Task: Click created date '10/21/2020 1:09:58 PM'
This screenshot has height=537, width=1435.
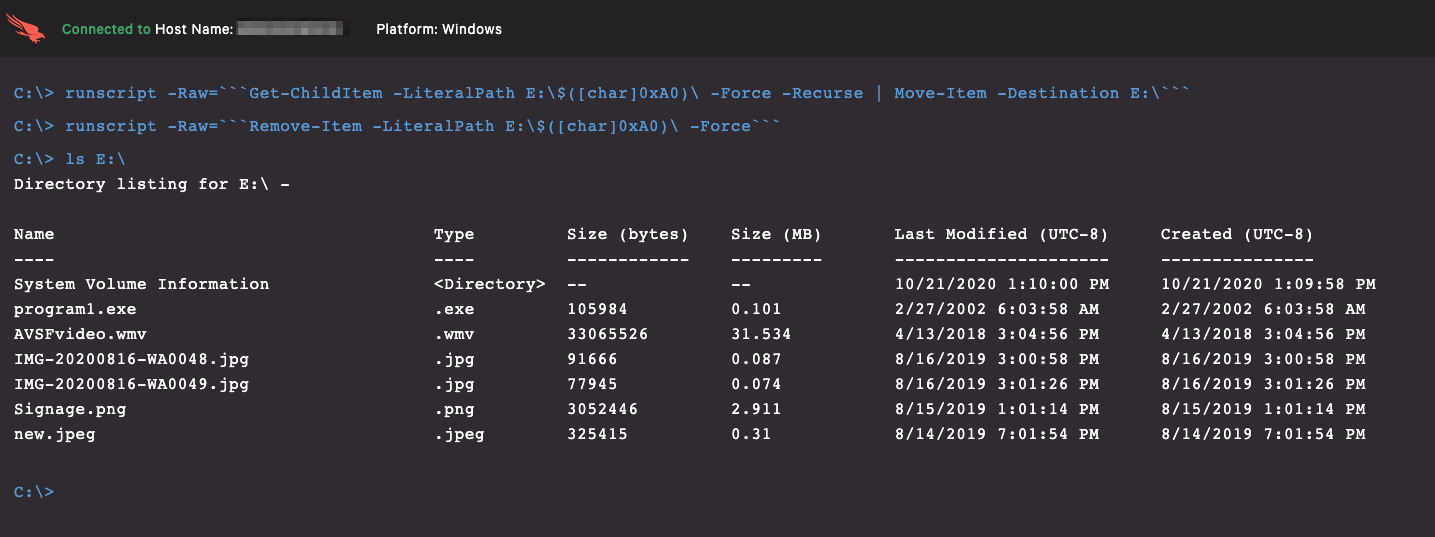Action: 1268,284
